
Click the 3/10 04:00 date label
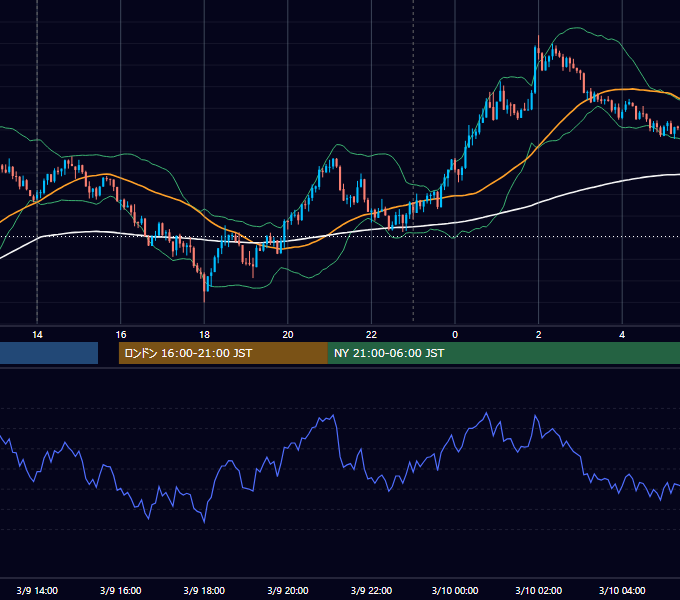click(x=622, y=590)
